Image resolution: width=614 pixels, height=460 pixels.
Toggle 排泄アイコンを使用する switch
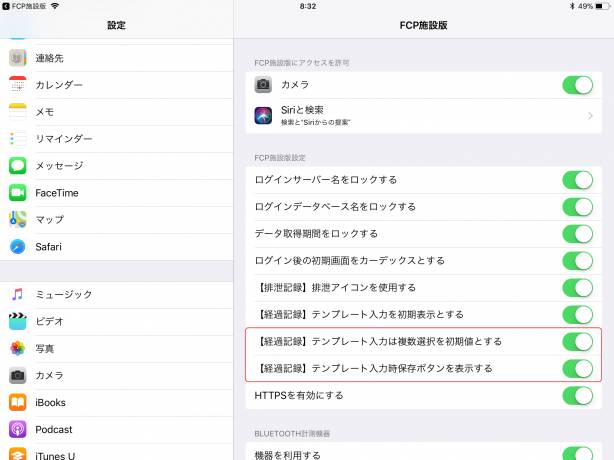(577, 287)
